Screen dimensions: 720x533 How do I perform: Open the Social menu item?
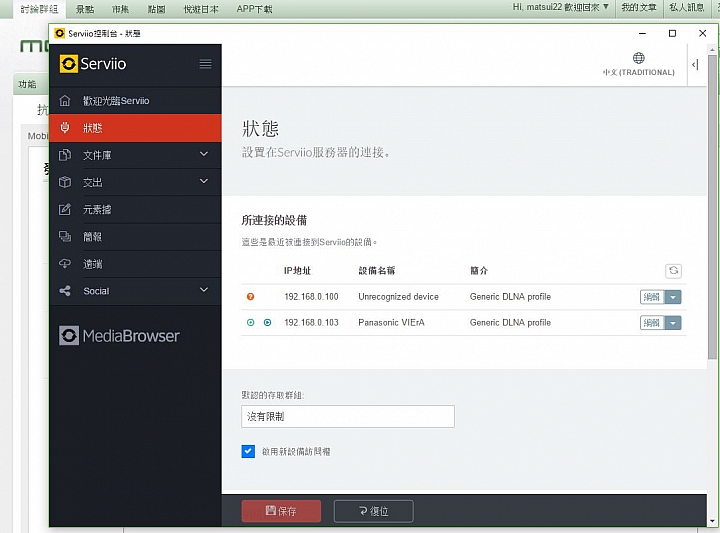(135, 291)
